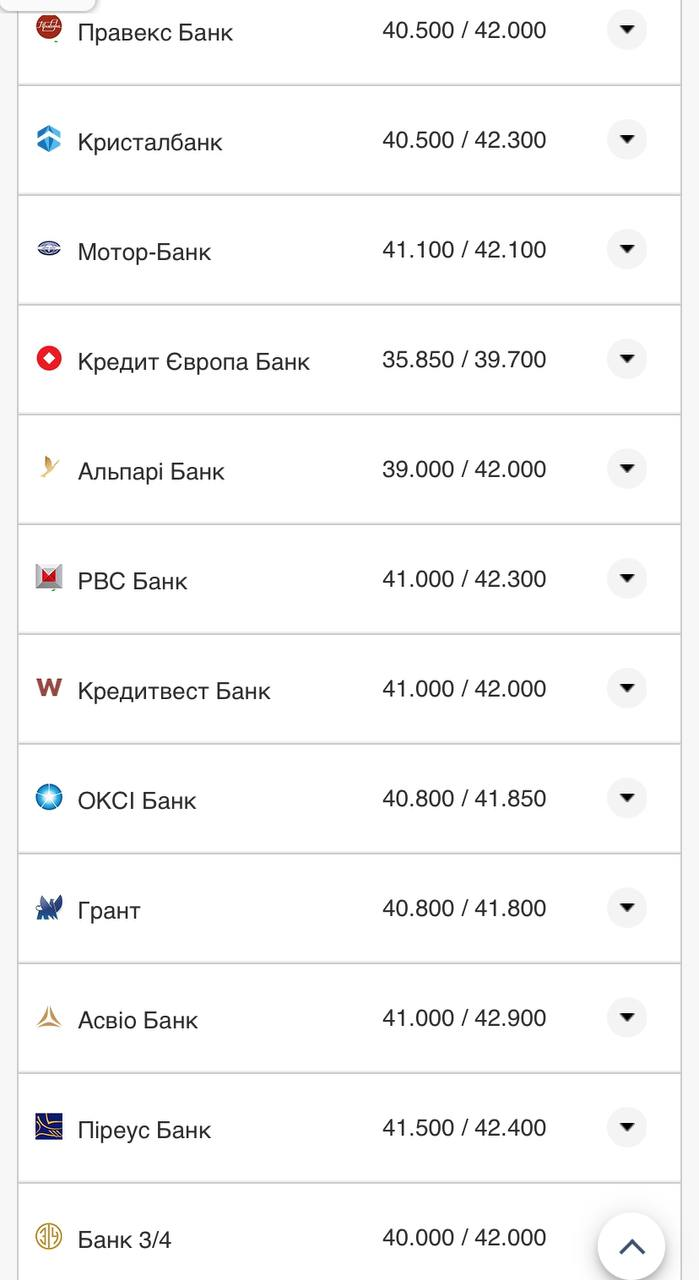Image resolution: width=699 pixels, height=1280 pixels.
Task: Expand the Мотор-Банк row arrow
Action: pos(627,249)
